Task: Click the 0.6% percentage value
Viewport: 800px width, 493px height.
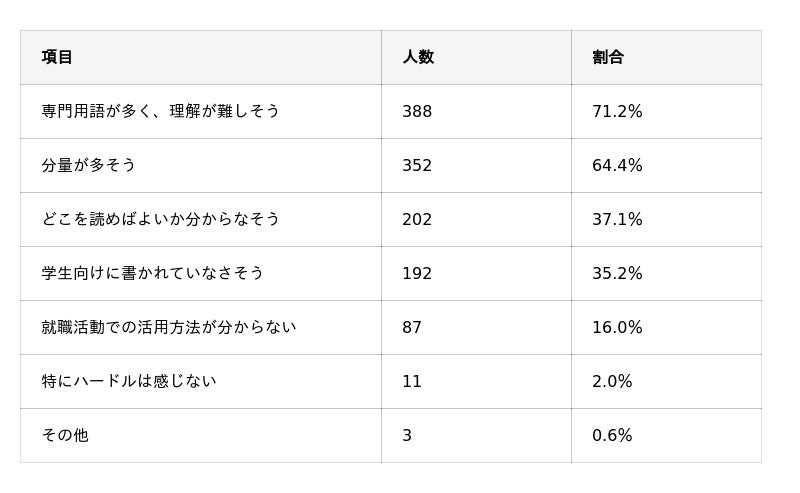Action: [612, 435]
